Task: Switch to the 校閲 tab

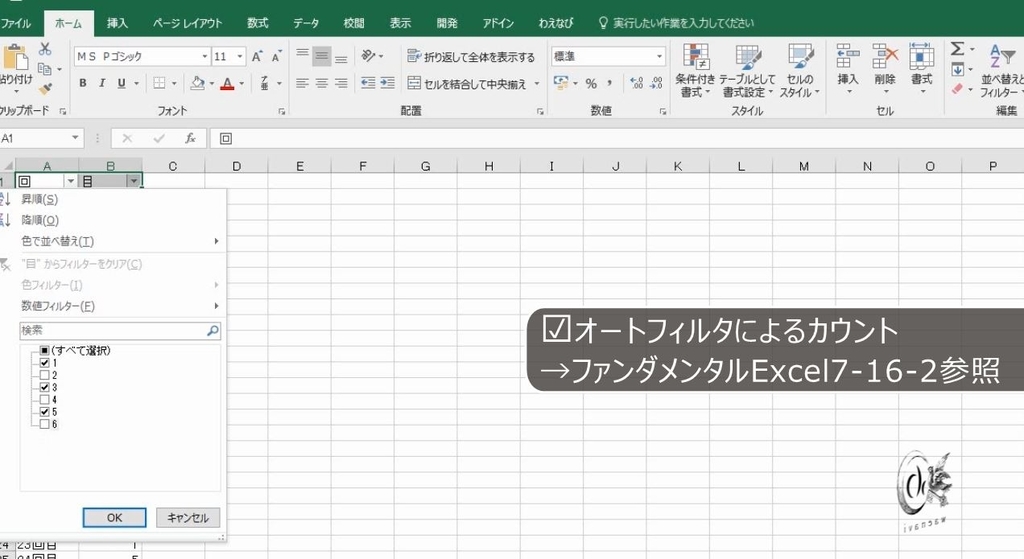Action: 354,24
